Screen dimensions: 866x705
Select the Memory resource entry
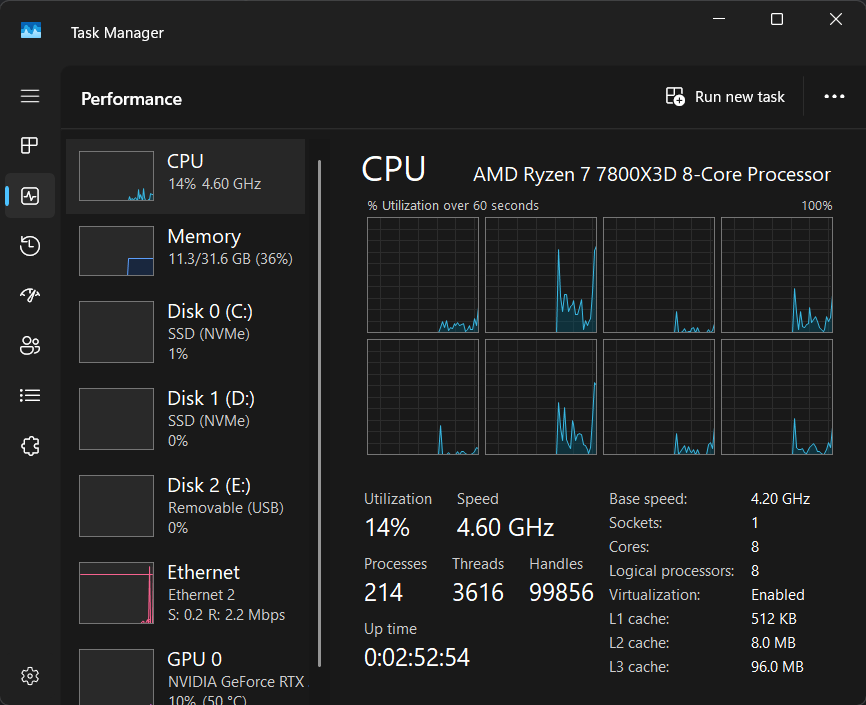186,251
